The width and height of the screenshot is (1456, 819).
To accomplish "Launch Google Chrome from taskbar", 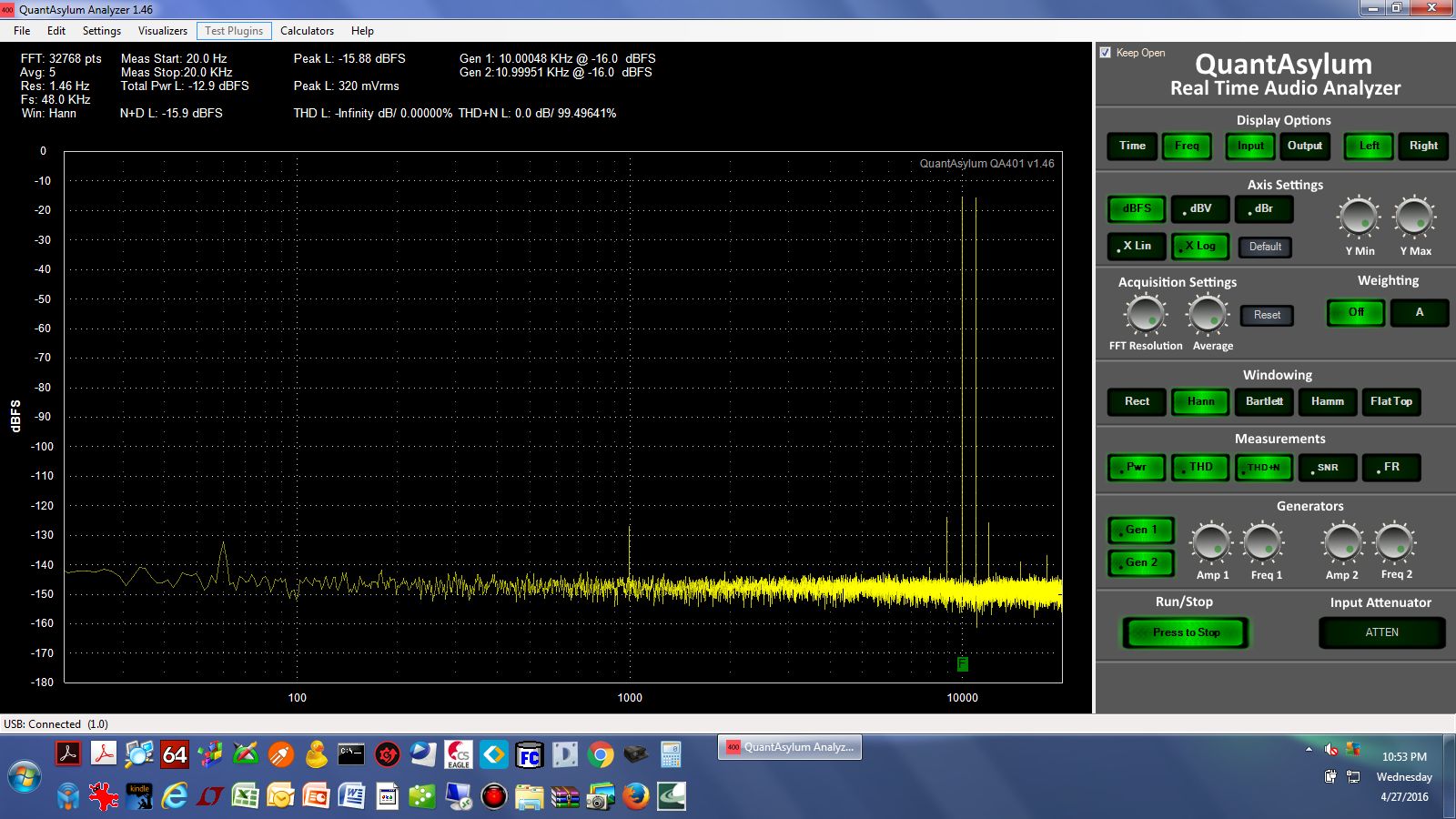I will [x=600, y=754].
